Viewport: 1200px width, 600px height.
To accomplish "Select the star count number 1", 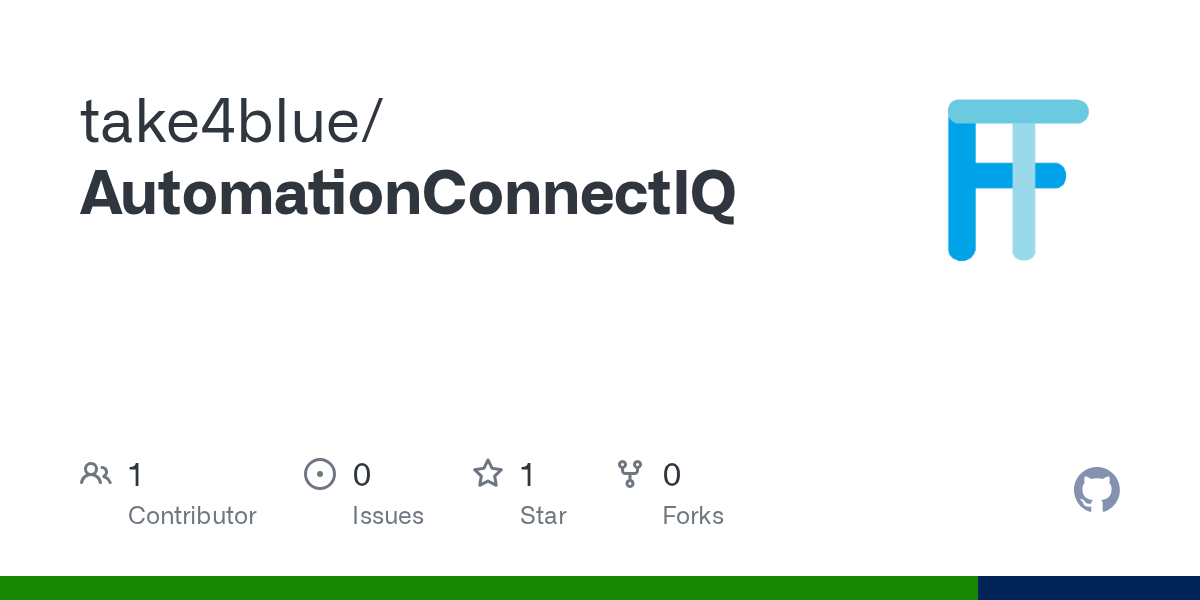I will tap(527, 475).
